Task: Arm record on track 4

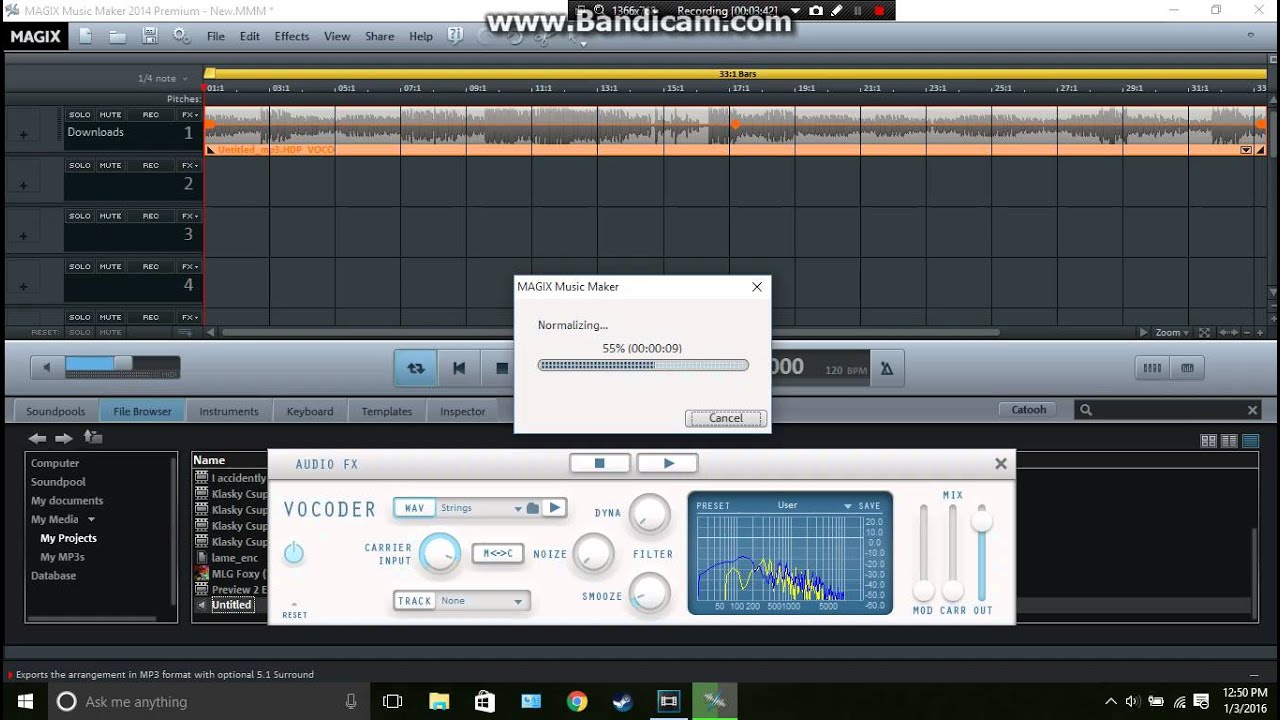Action: [x=151, y=267]
